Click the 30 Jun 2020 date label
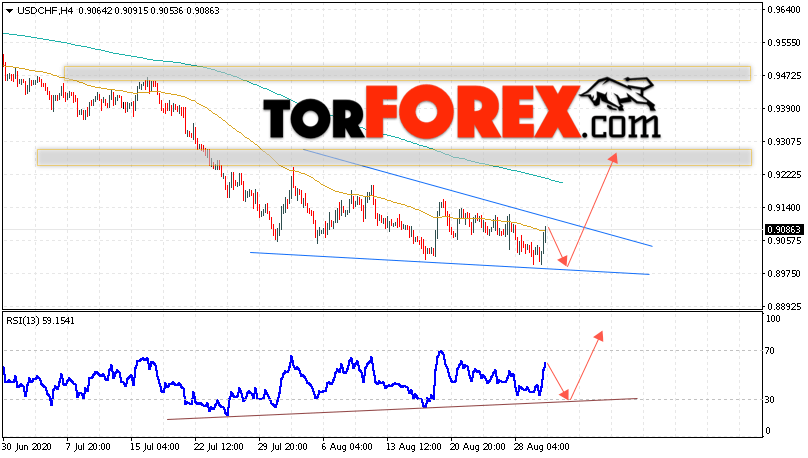This screenshot has width=808, height=458. [27, 447]
